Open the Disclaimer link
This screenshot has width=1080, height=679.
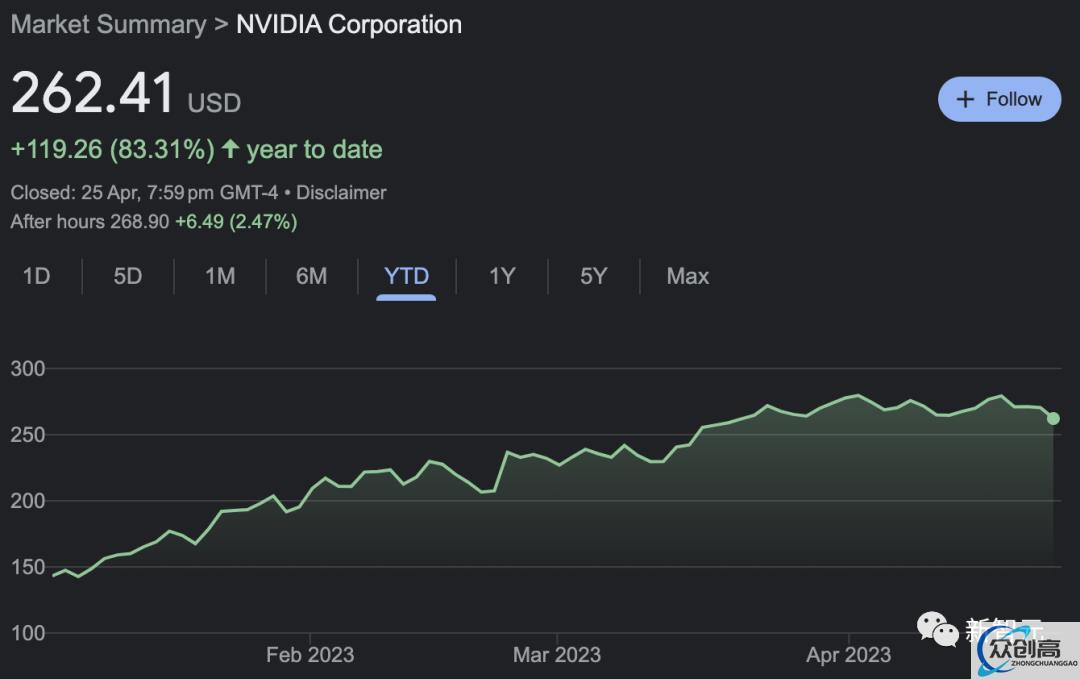[x=341, y=192]
